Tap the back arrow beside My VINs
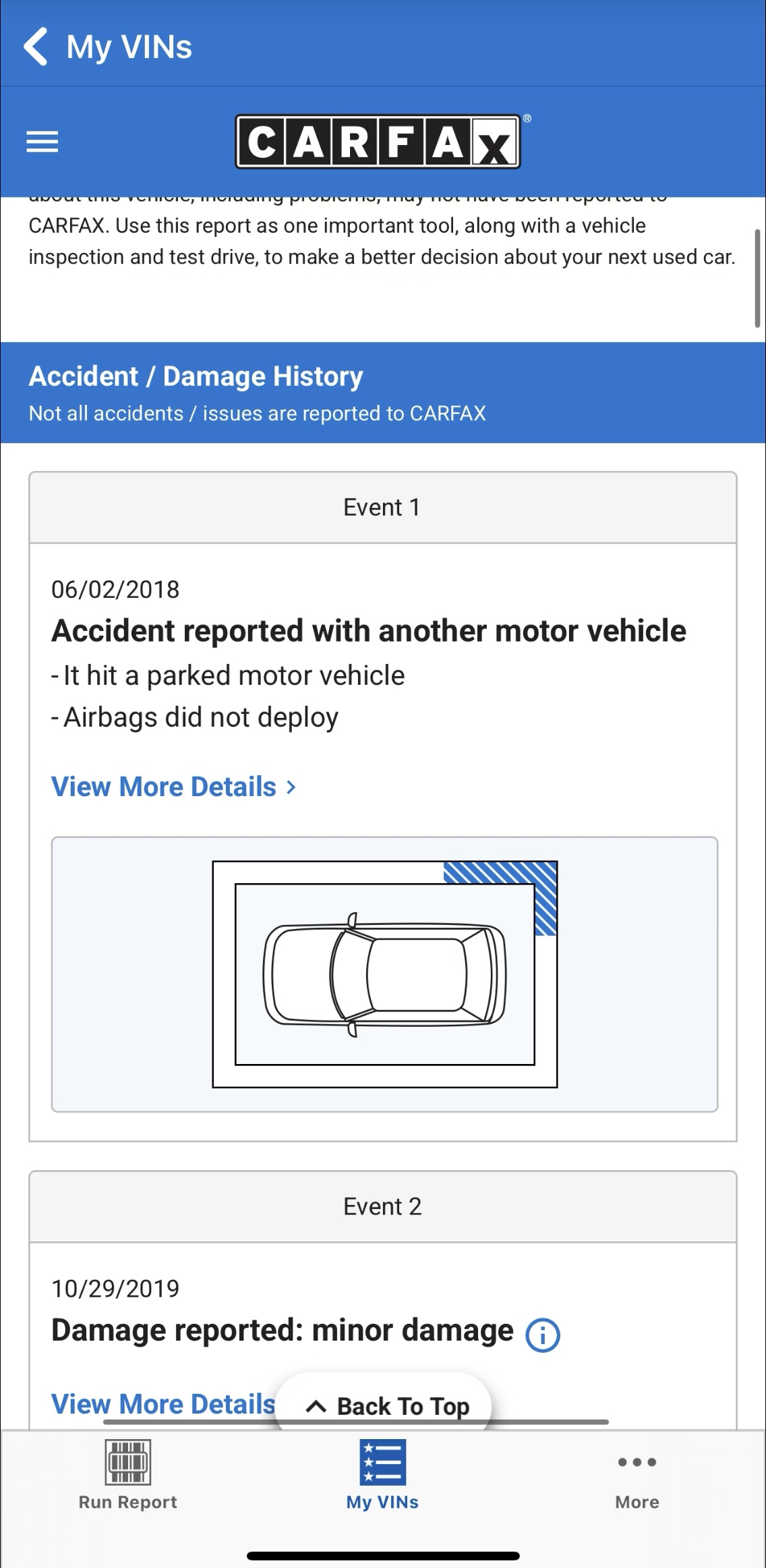Screen dimensions: 766x1568 [35, 47]
